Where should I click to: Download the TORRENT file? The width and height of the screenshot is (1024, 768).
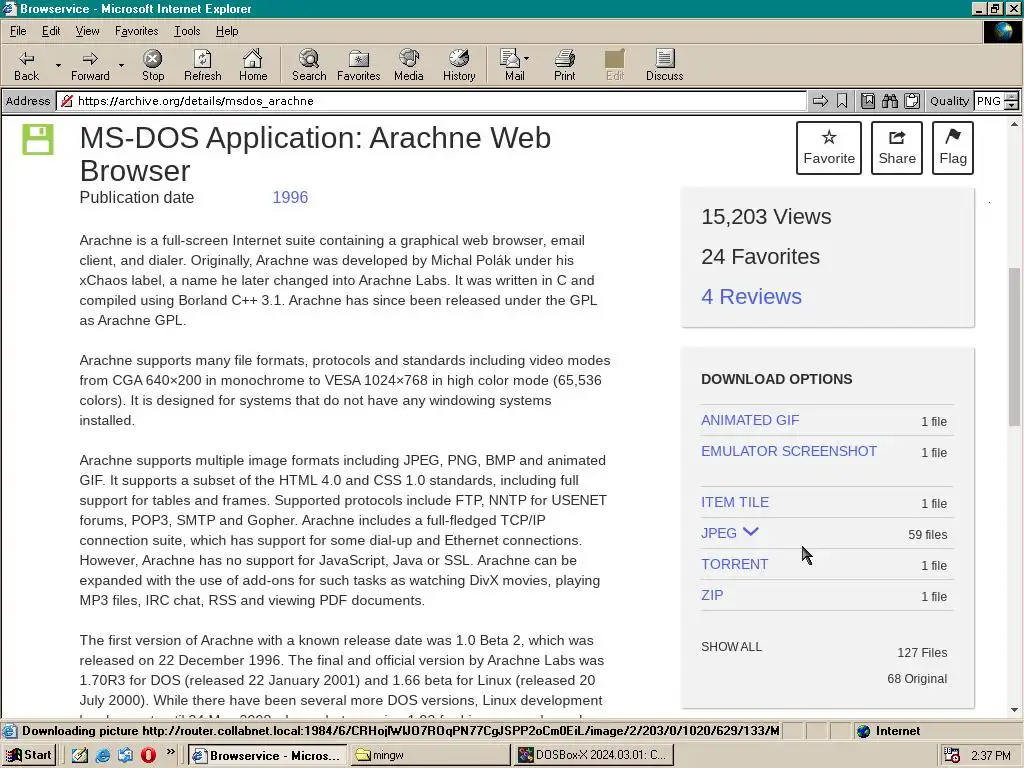click(x=734, y=564)
